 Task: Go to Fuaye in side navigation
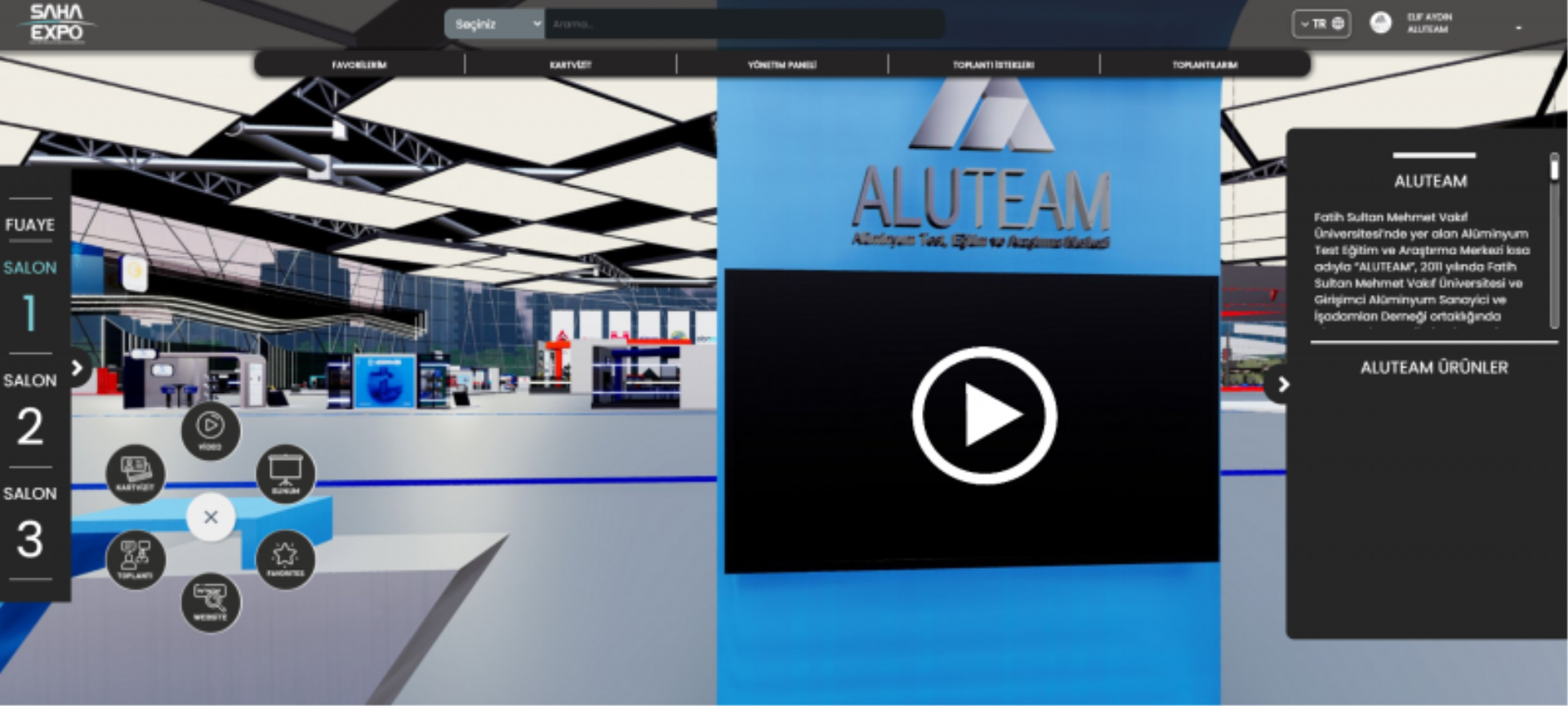point(30,225)
